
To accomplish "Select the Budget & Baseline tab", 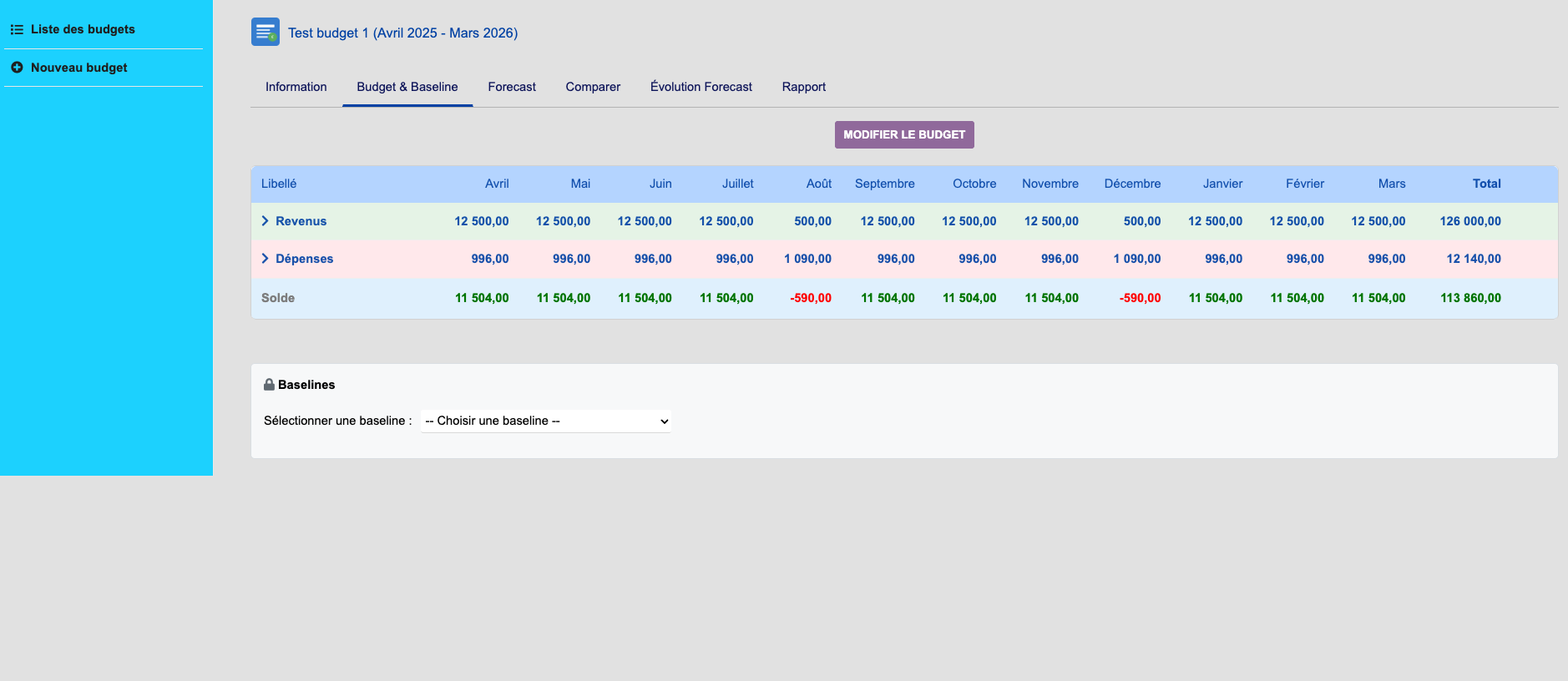I will tap(407, 87).
